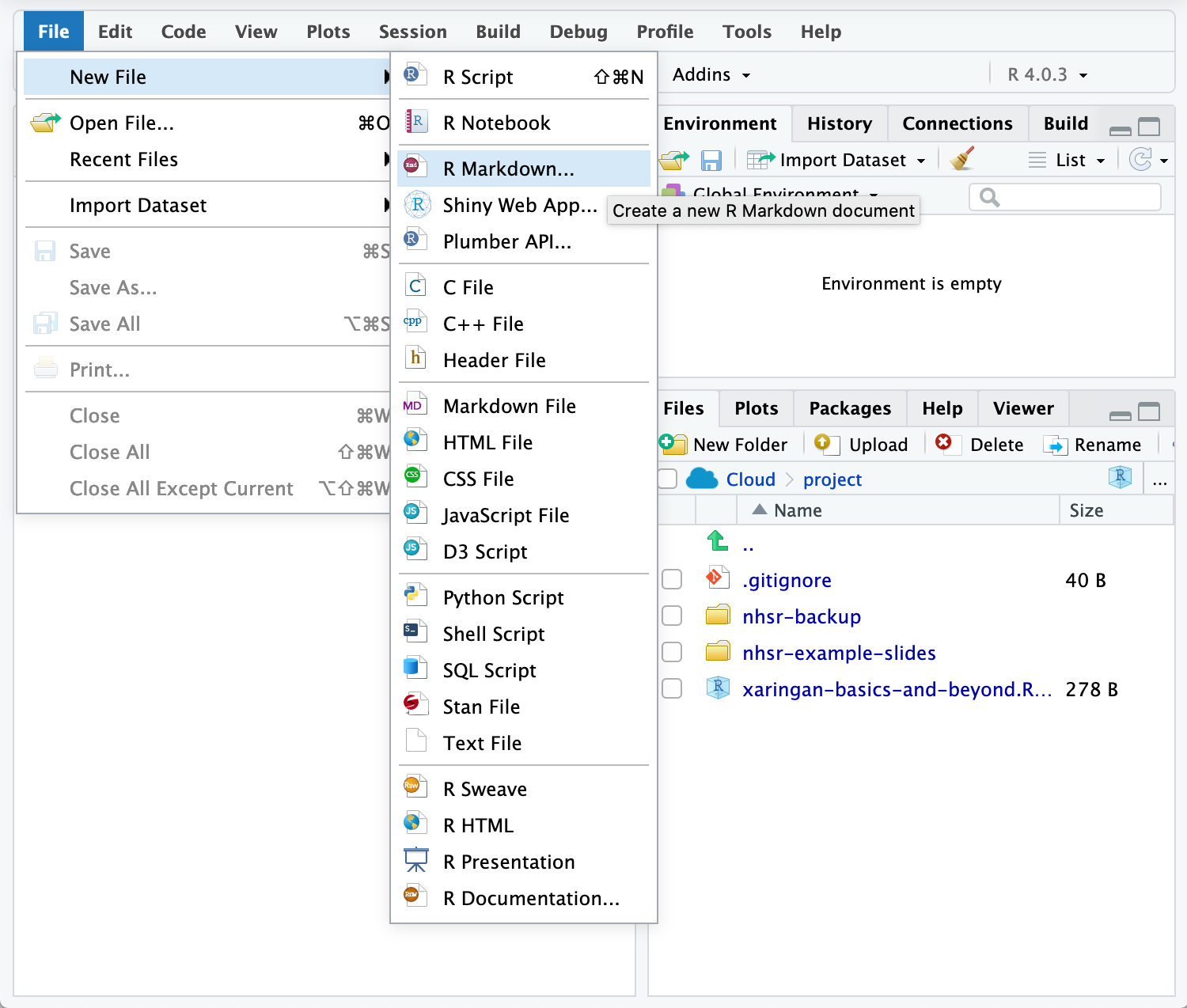This screenshot has height=1008, width=1187.
Task: Select Open File... menu entry
Action: point(207,123)
